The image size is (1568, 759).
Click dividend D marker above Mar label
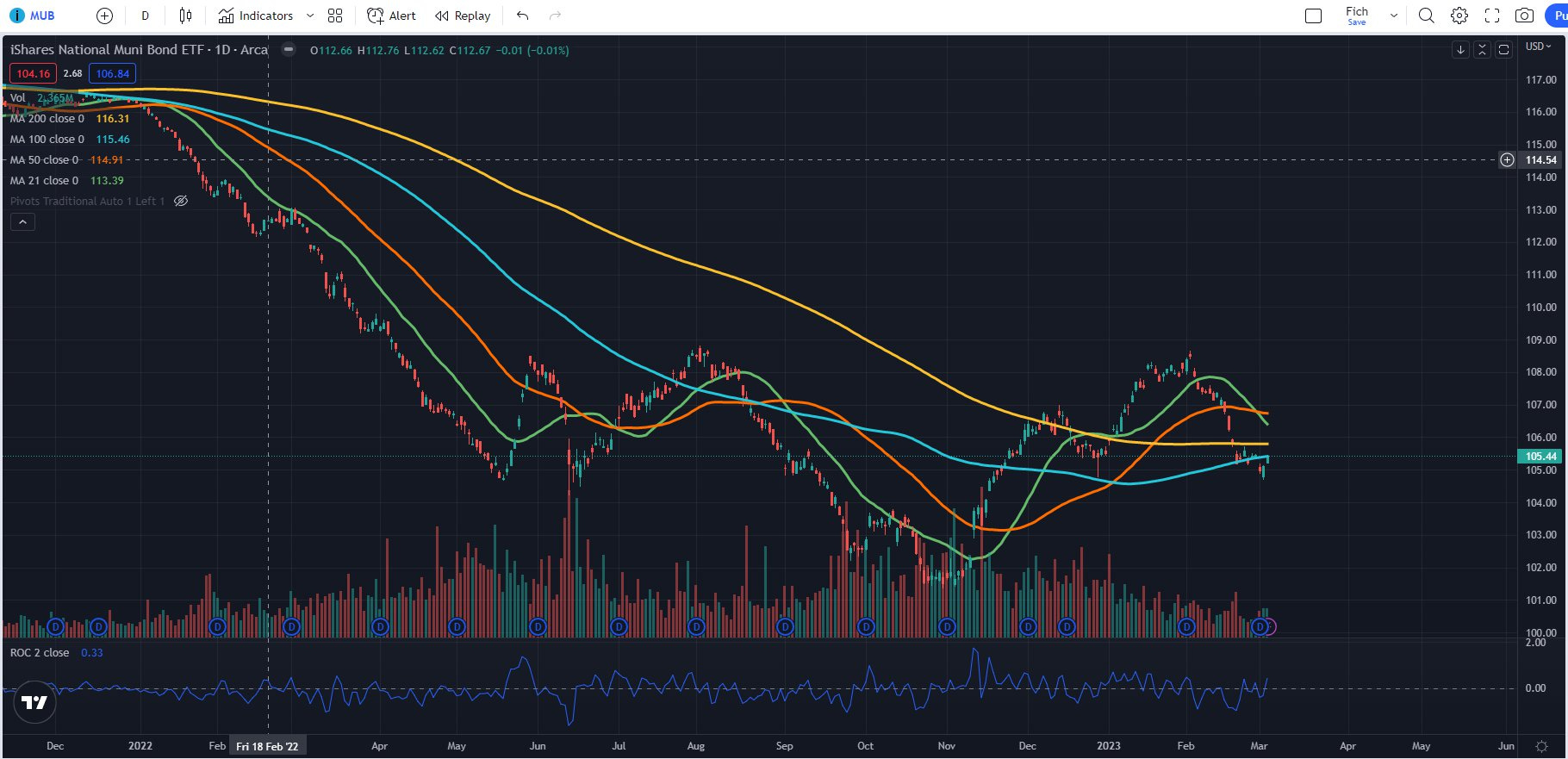click(x=1260, y=627)
